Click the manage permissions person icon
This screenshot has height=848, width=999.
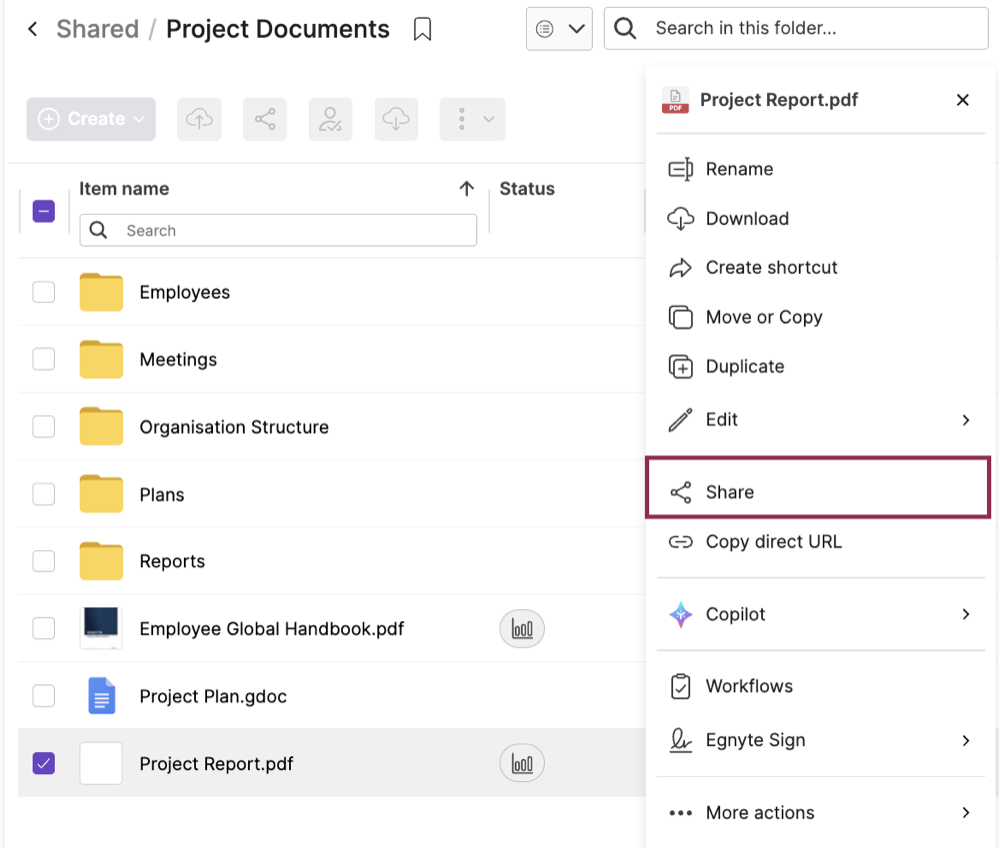[x=330, y=119]
